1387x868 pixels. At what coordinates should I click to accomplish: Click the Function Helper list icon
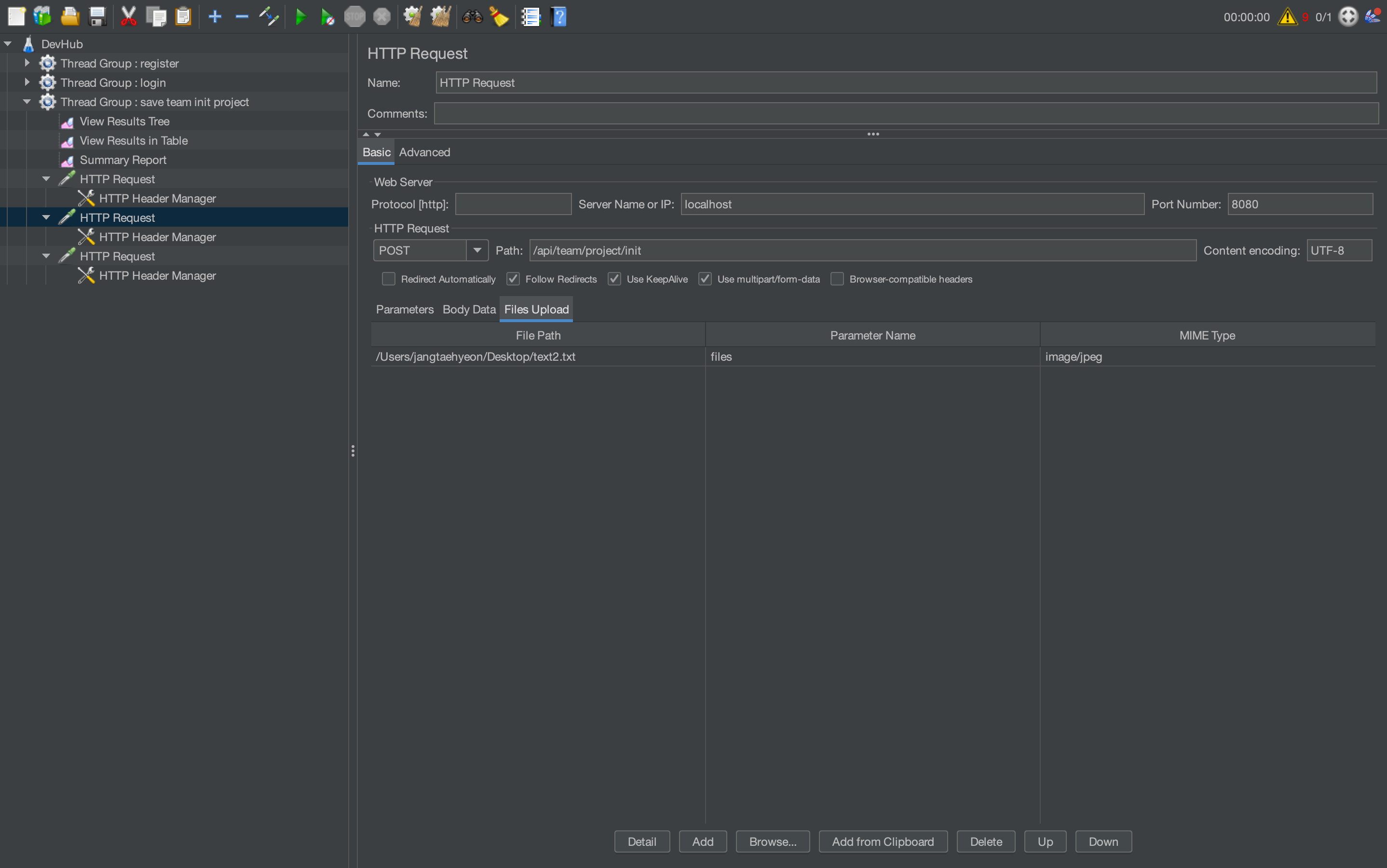tap(531, 17)
